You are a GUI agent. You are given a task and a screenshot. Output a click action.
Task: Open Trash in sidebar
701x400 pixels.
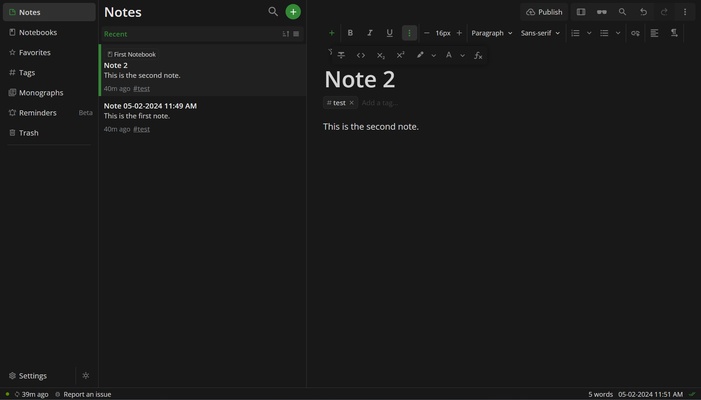pyautogui.click(x=49, y=133)
